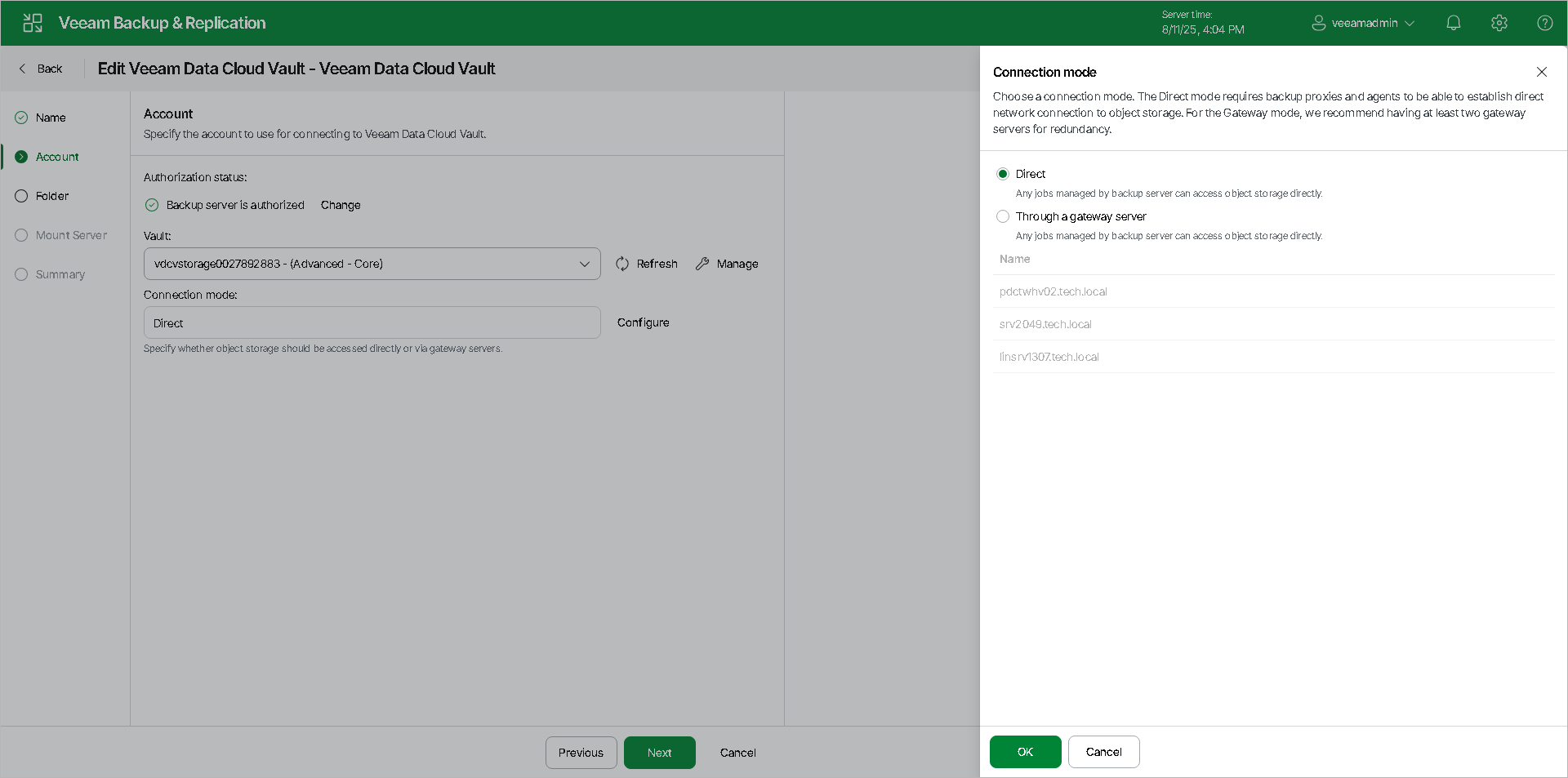Click the veeamadmin user profile icon
This screenshot has height=778, width=1568.
(1318, 23)
